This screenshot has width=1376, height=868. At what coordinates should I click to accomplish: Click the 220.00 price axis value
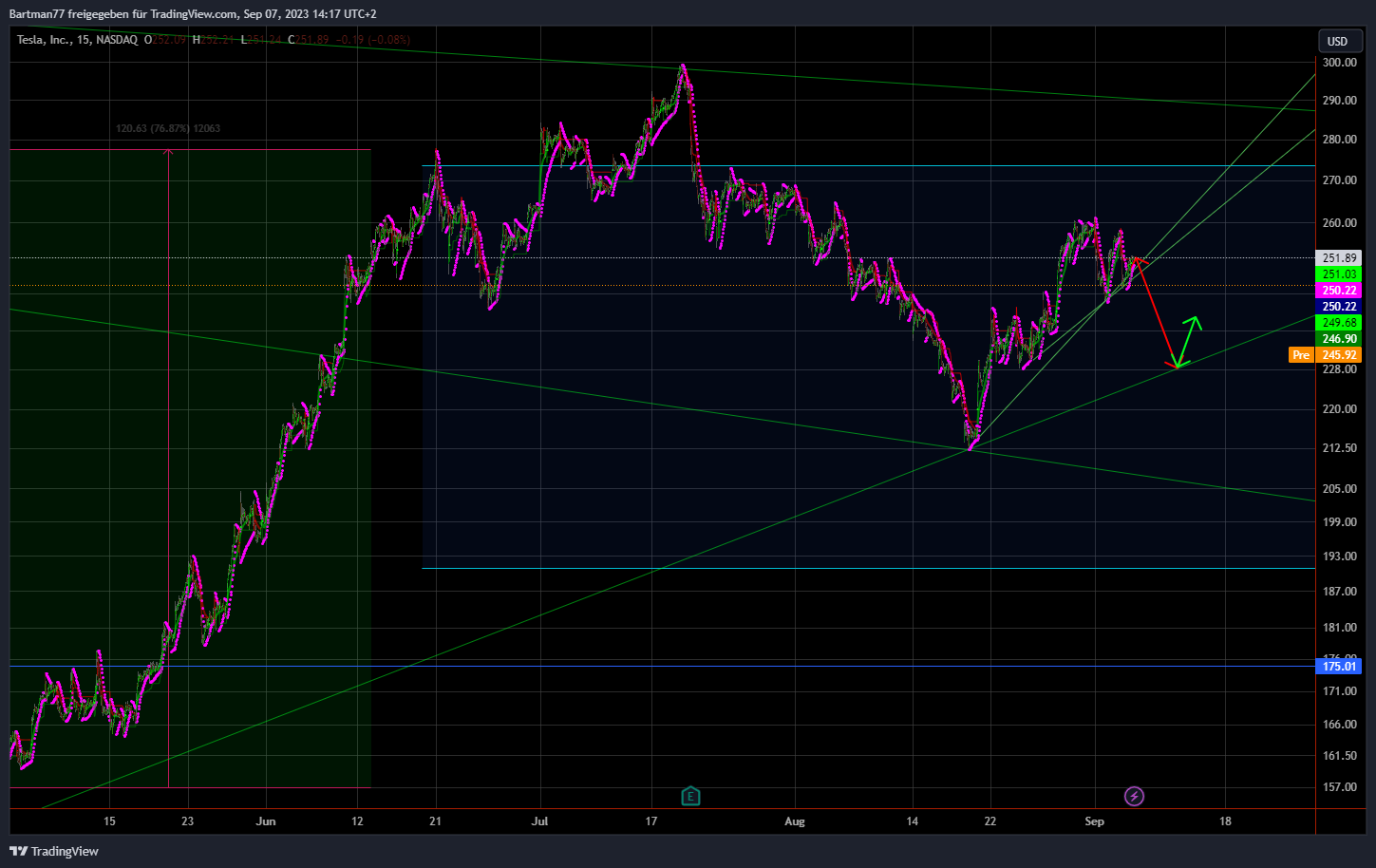coord(1340,409)
